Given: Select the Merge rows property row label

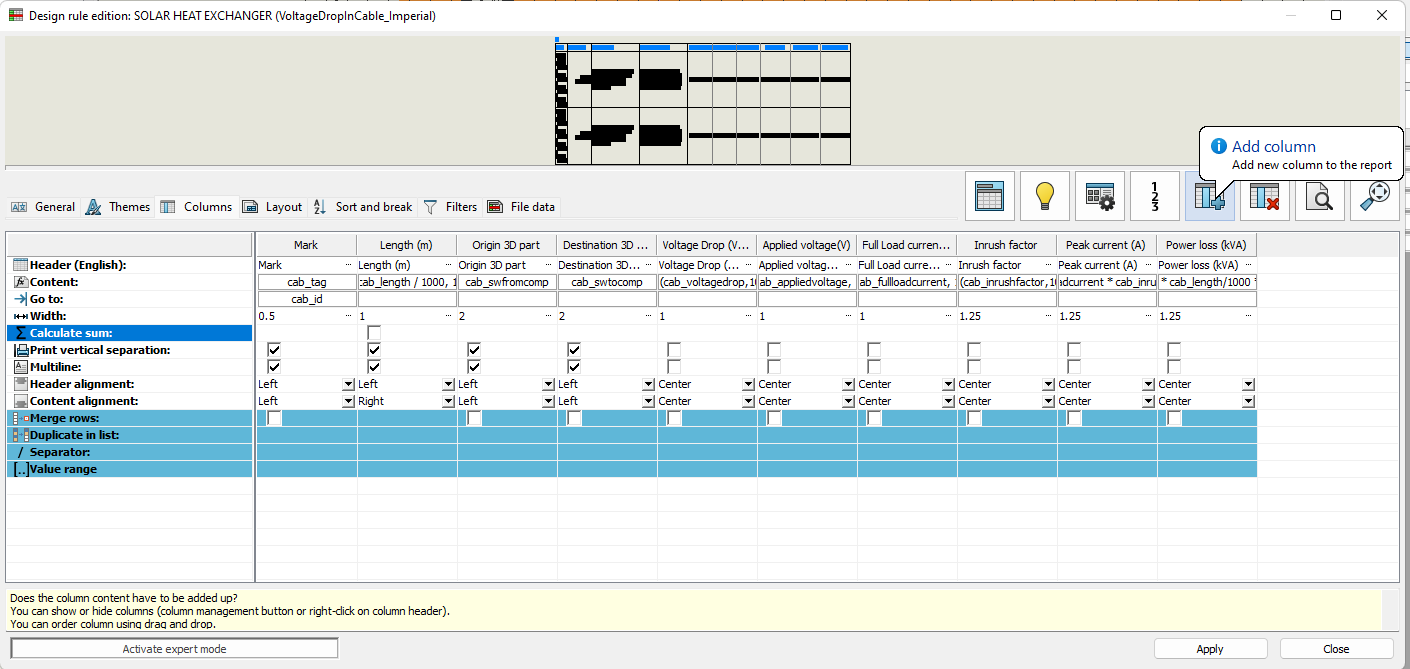Looking at the screenshot, I should 65,418.
